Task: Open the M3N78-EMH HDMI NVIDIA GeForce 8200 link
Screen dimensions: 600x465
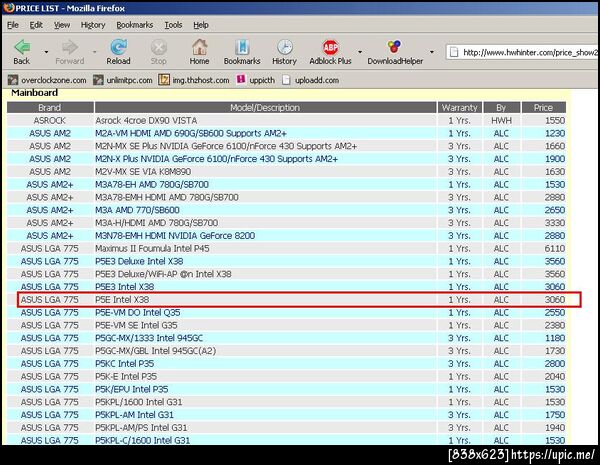Action: click(175, 236)
